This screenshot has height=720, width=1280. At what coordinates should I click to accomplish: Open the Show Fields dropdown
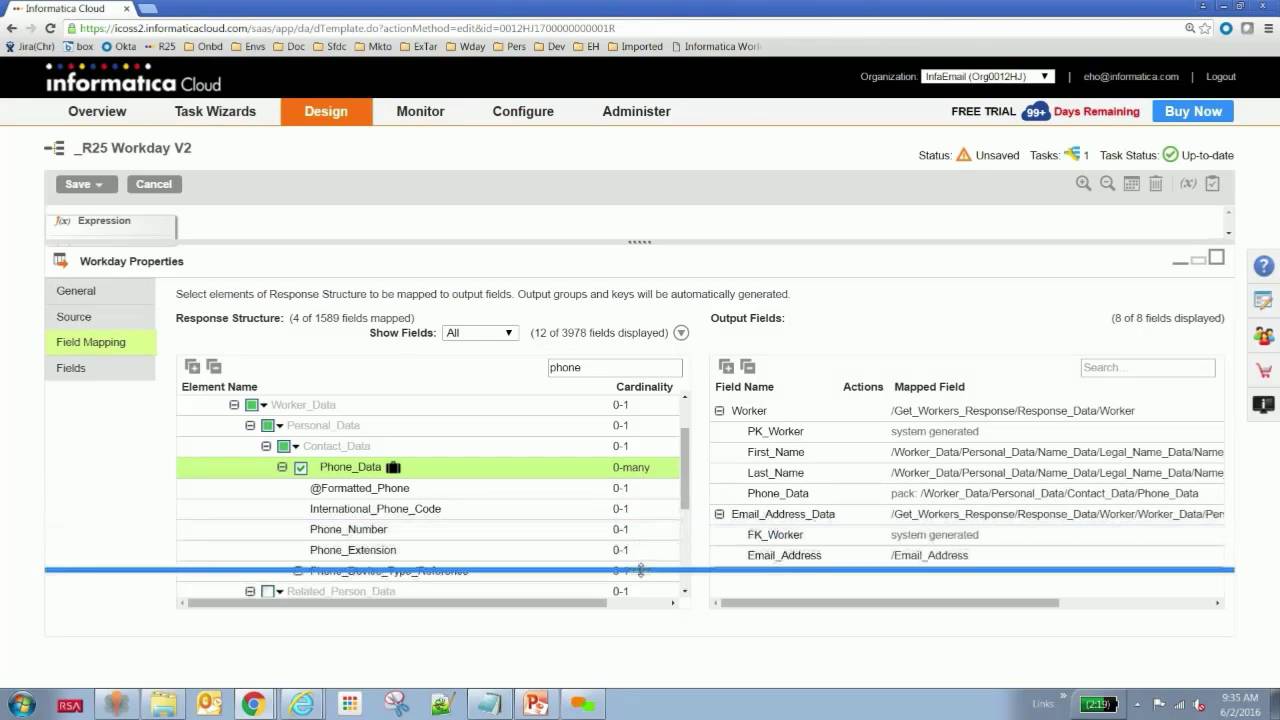pos(480,333)
